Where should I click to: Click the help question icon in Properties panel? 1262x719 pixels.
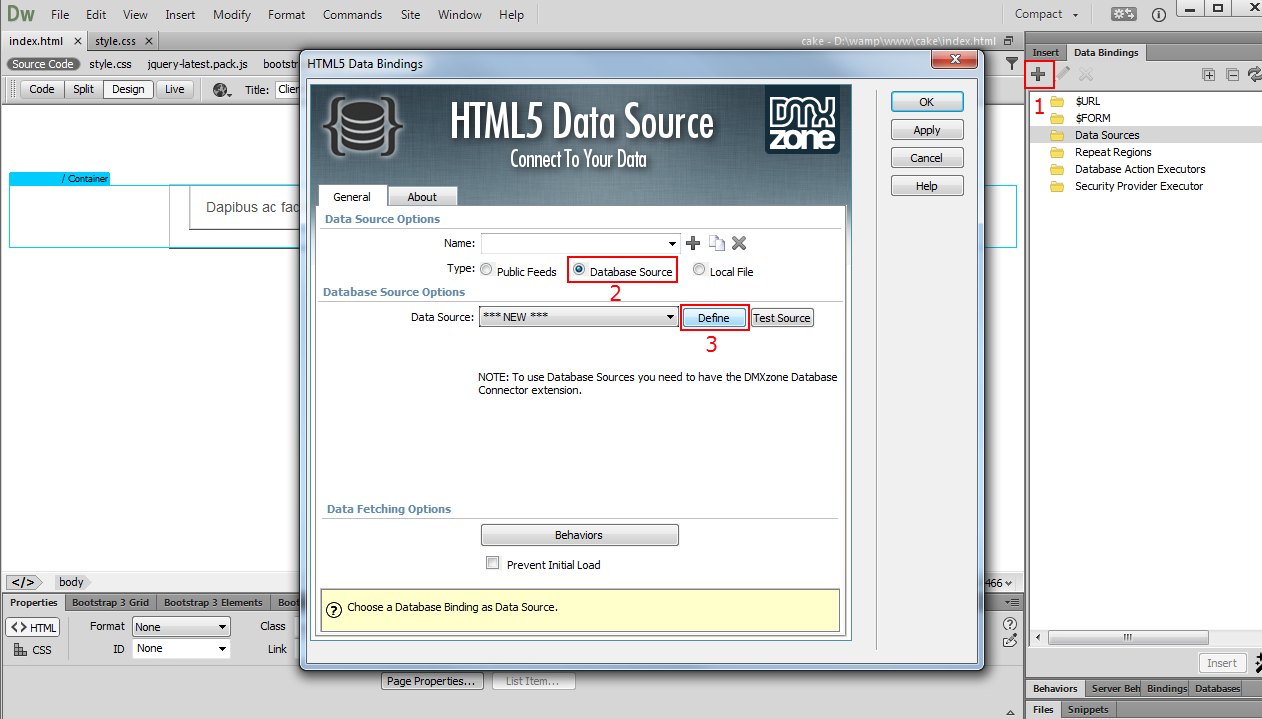[x=1010, y=623]
